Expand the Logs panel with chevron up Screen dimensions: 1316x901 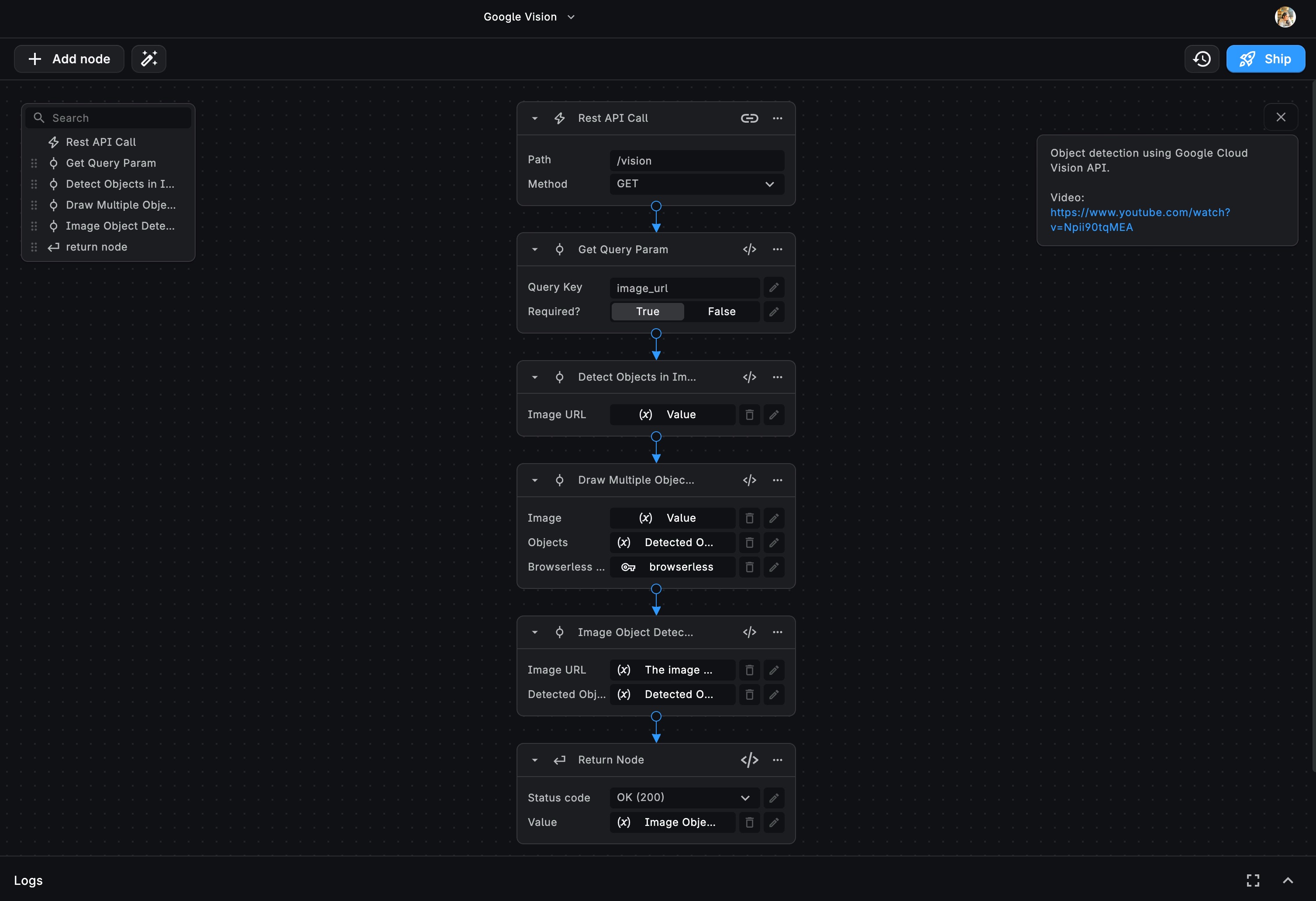[x=1288, y=880]
